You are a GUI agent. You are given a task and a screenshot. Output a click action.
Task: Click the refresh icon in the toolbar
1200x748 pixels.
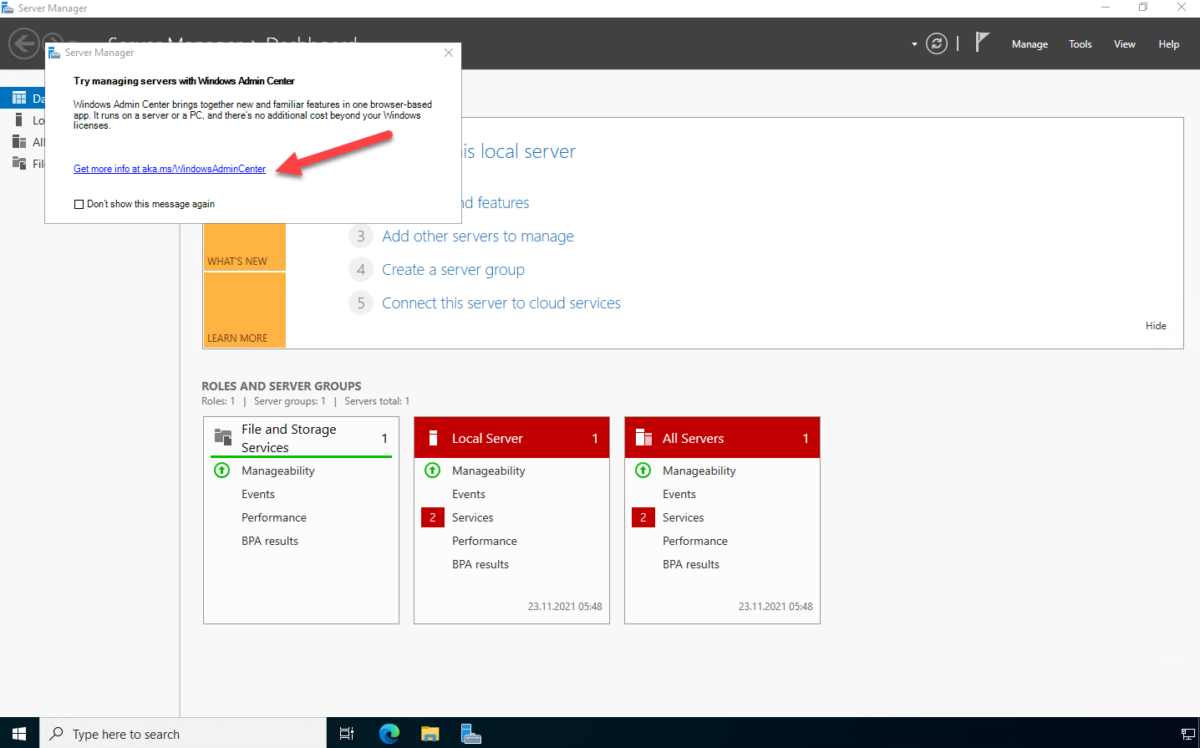(x=936, y=44)
